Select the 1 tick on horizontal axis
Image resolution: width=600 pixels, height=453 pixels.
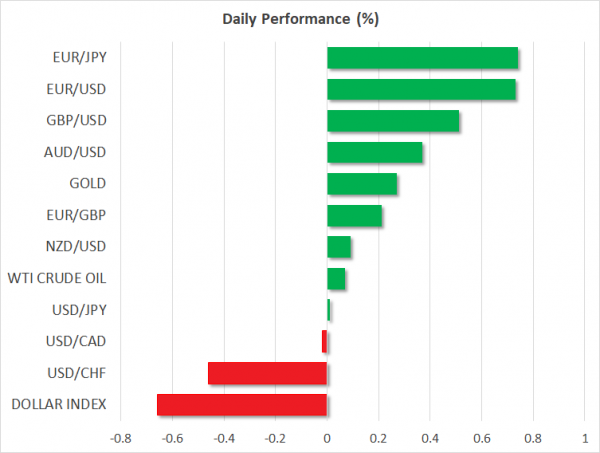(x=585, y=438)
